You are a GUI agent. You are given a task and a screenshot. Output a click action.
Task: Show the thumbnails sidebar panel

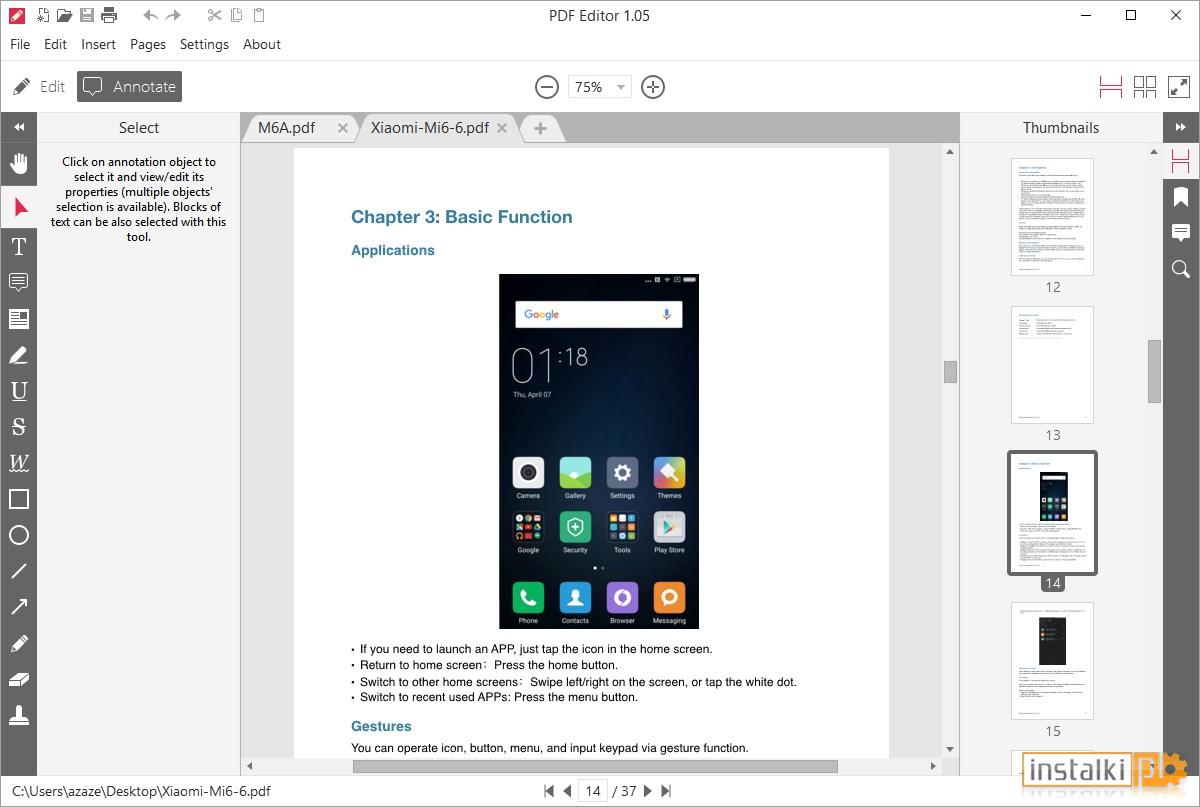click(1181, 161)
